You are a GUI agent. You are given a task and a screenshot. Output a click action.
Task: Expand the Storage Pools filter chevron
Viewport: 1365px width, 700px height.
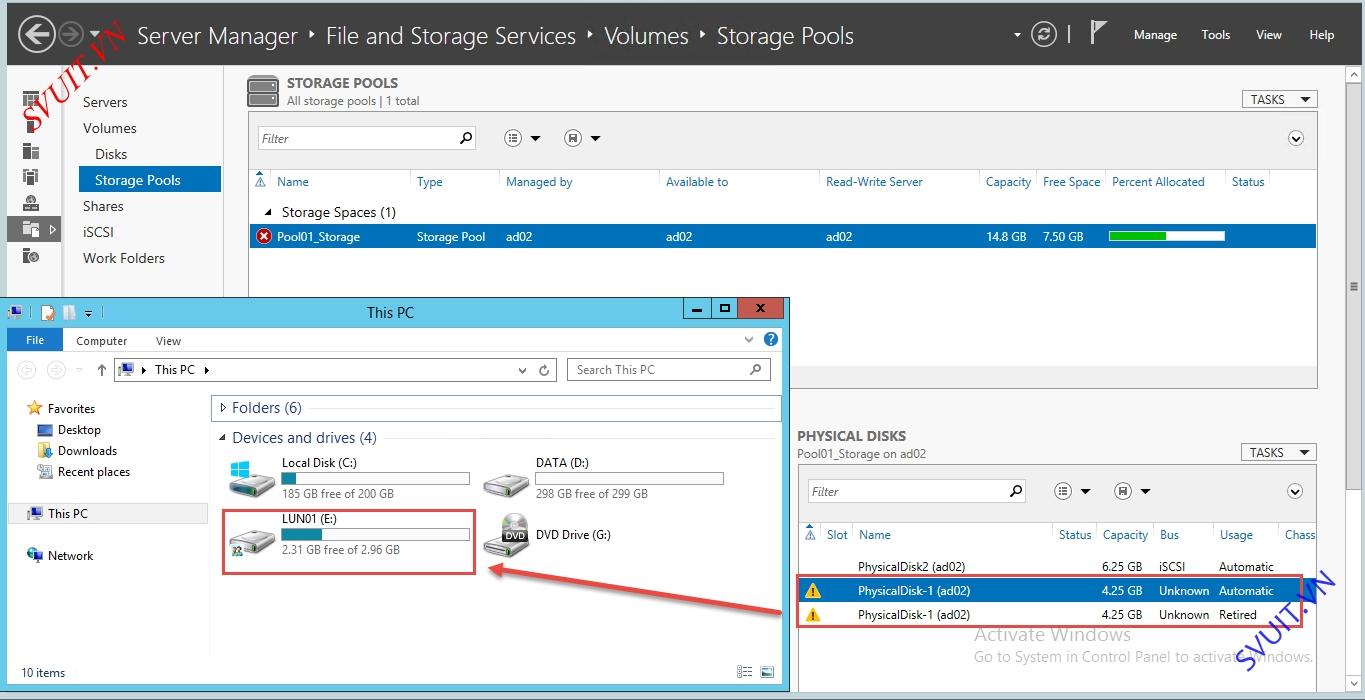coord(1296,138)
